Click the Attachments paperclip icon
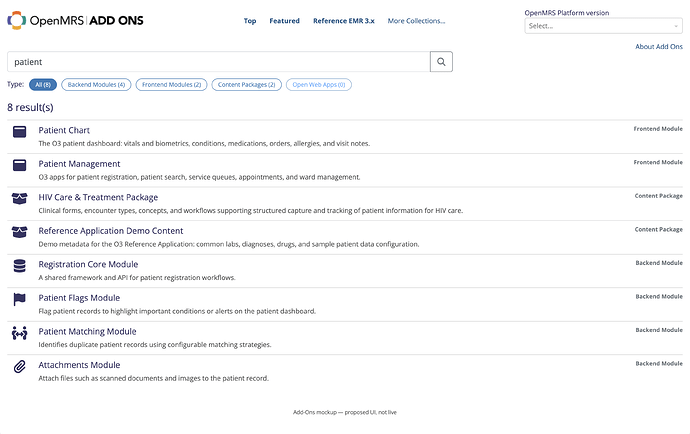Screen dimensions: 690x434 pyautogui.click(x=19, y=366)
